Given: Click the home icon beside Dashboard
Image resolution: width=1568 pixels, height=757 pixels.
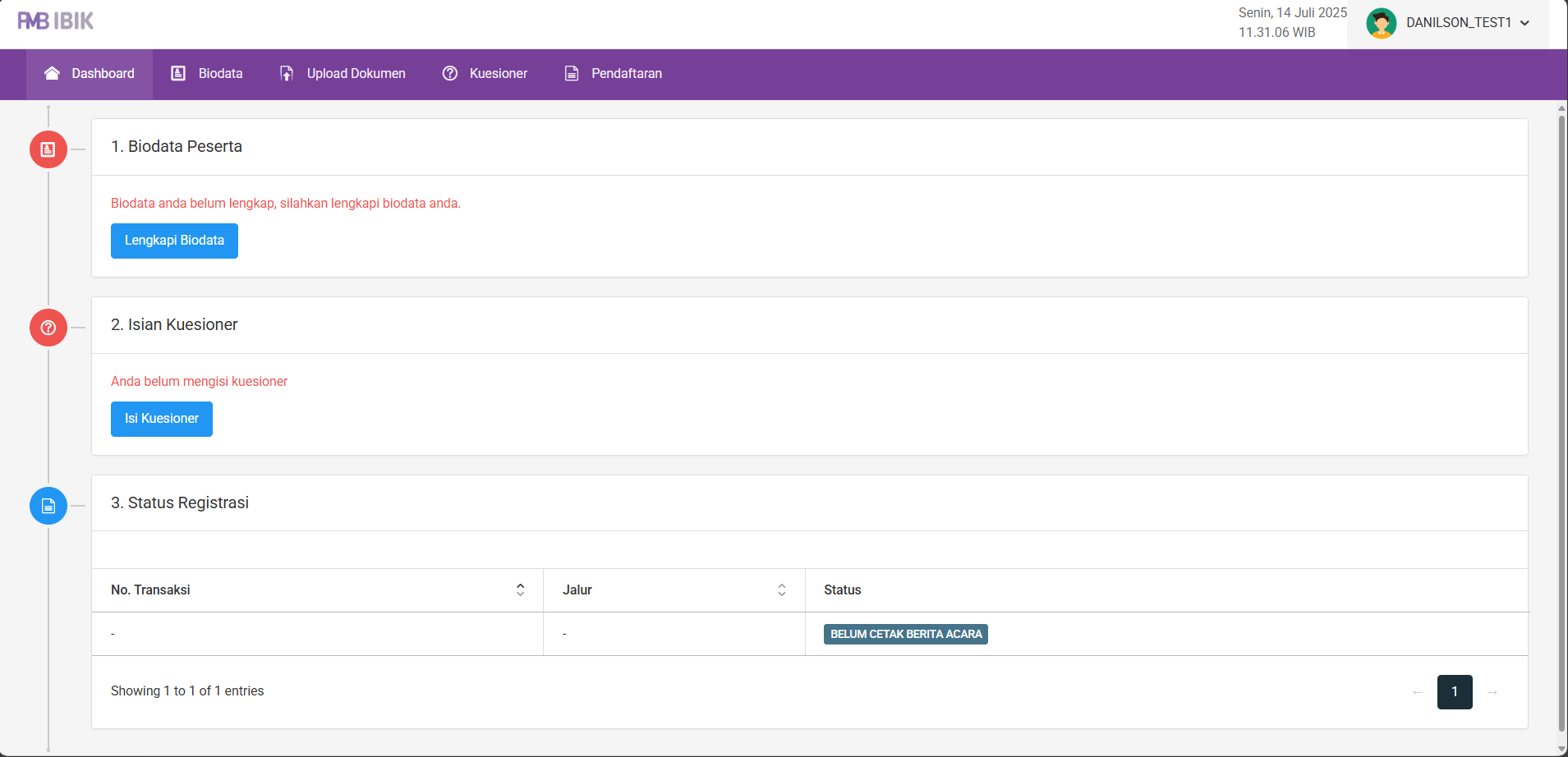Looking at the screenshot, I should [x=52, y=73].
